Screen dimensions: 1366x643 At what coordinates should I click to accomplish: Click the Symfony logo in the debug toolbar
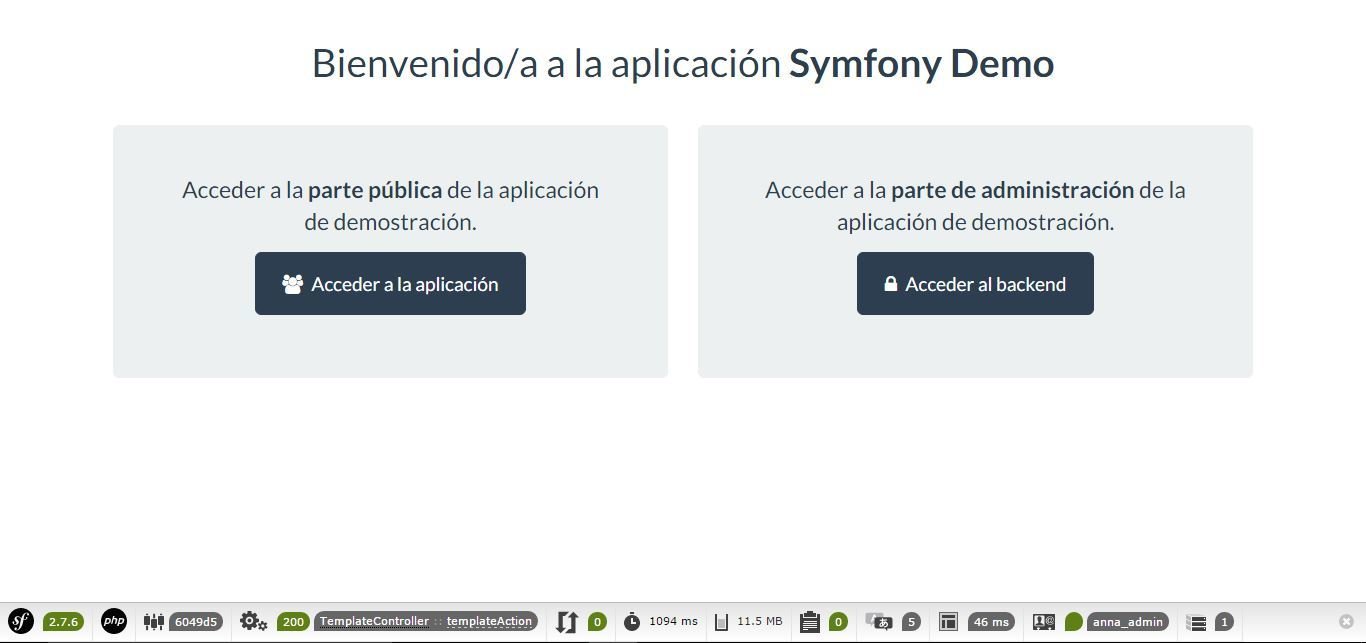tap(21, 622)
